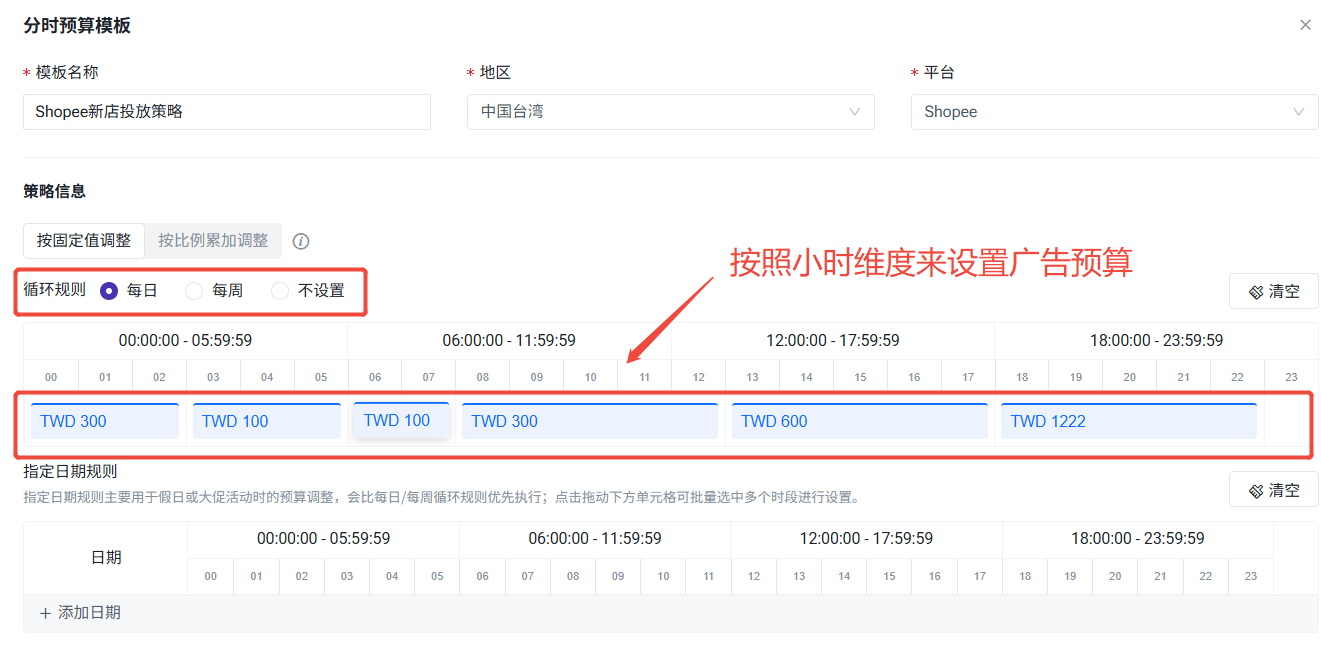Screen dimensions: 1321x645
Task: Switch to 按比例累加调整 tab
Action: coord(213,241)
